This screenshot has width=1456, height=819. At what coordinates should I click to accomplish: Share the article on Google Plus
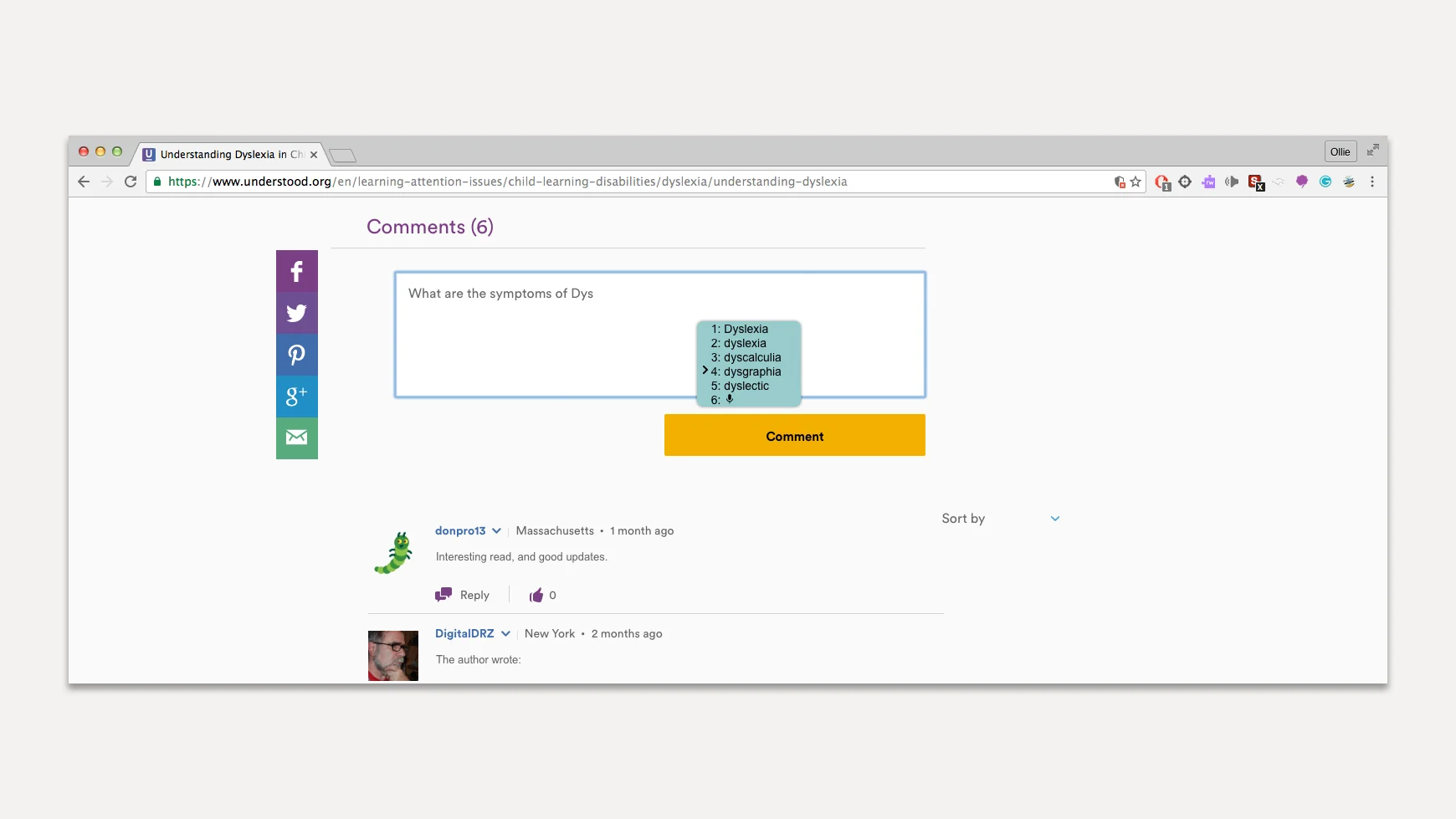coord(297,397)
